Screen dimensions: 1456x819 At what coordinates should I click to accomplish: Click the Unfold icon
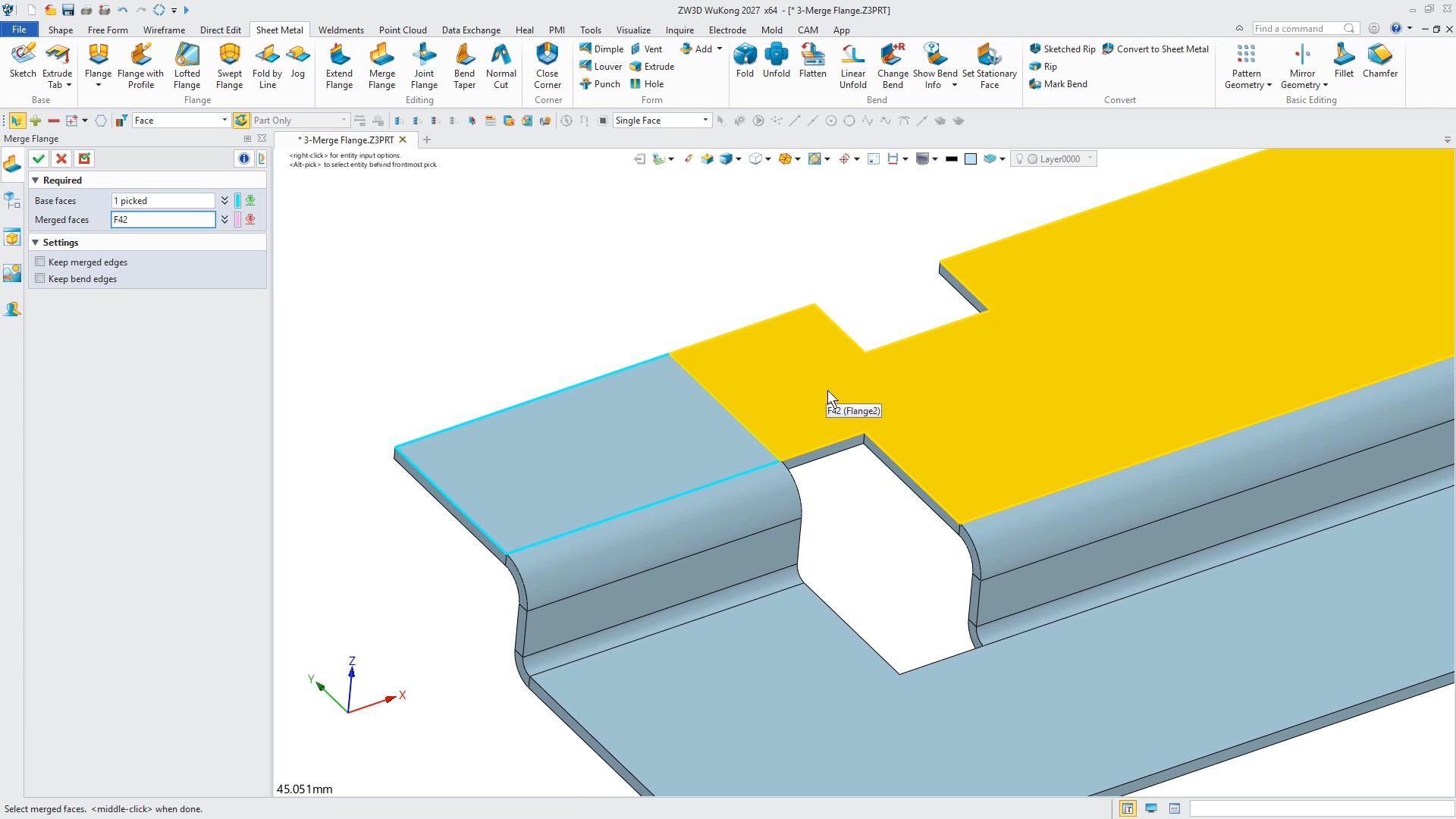pos(776,61)
